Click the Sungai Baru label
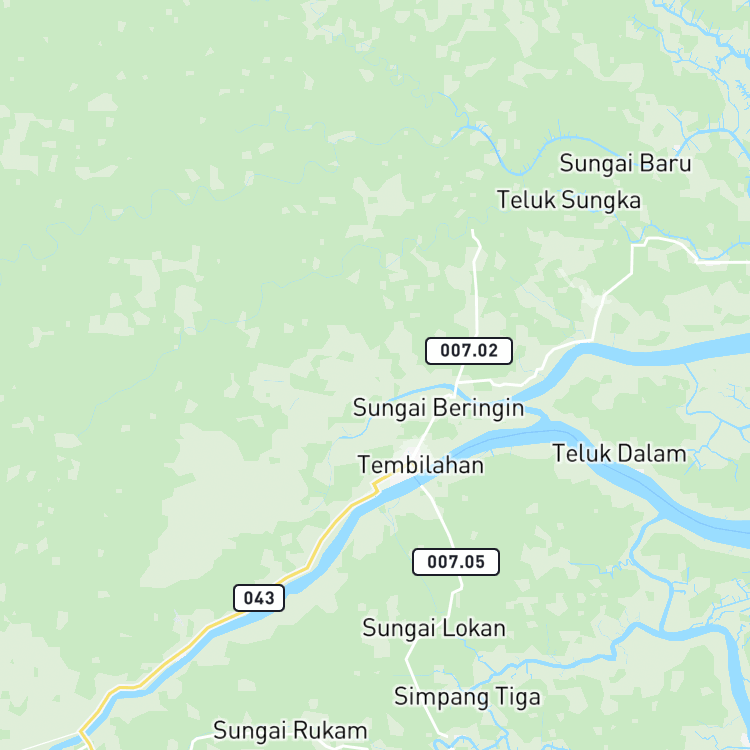This screenshot has width=750, height=750. (625, 164)
